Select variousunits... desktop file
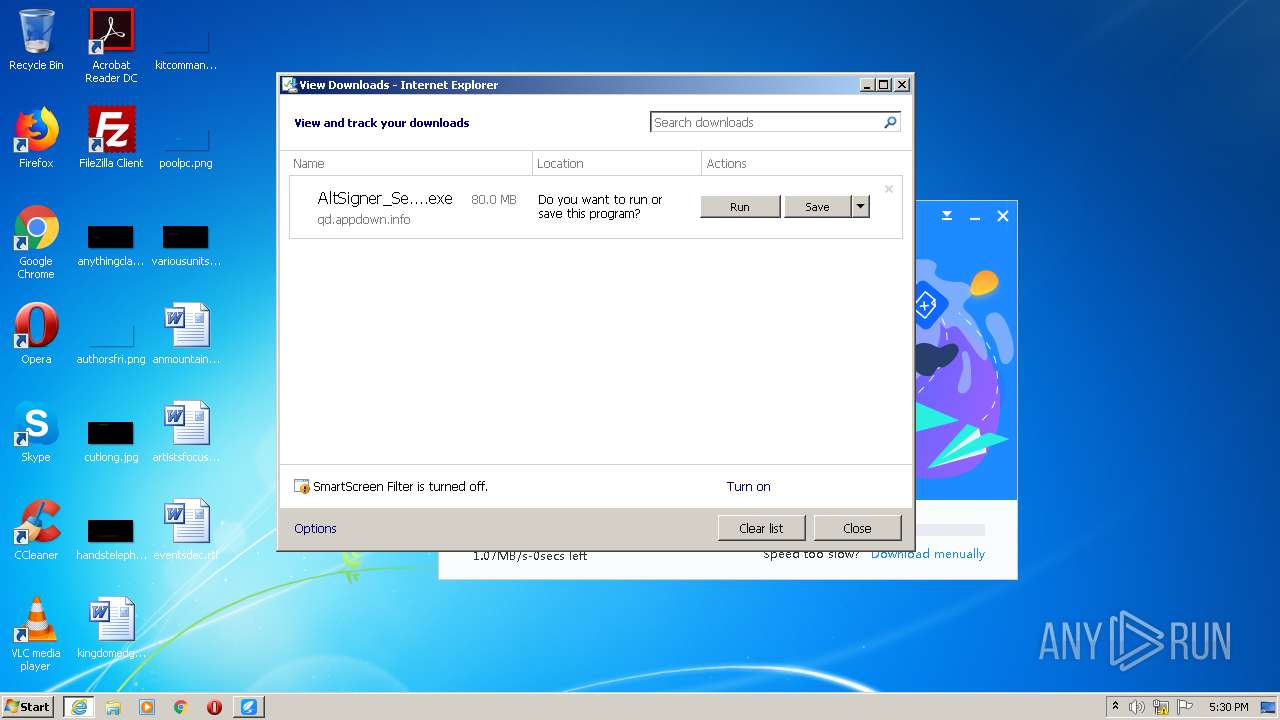Image resolution: width=1280 pixels, height=720 pixels. click(186, 246)
